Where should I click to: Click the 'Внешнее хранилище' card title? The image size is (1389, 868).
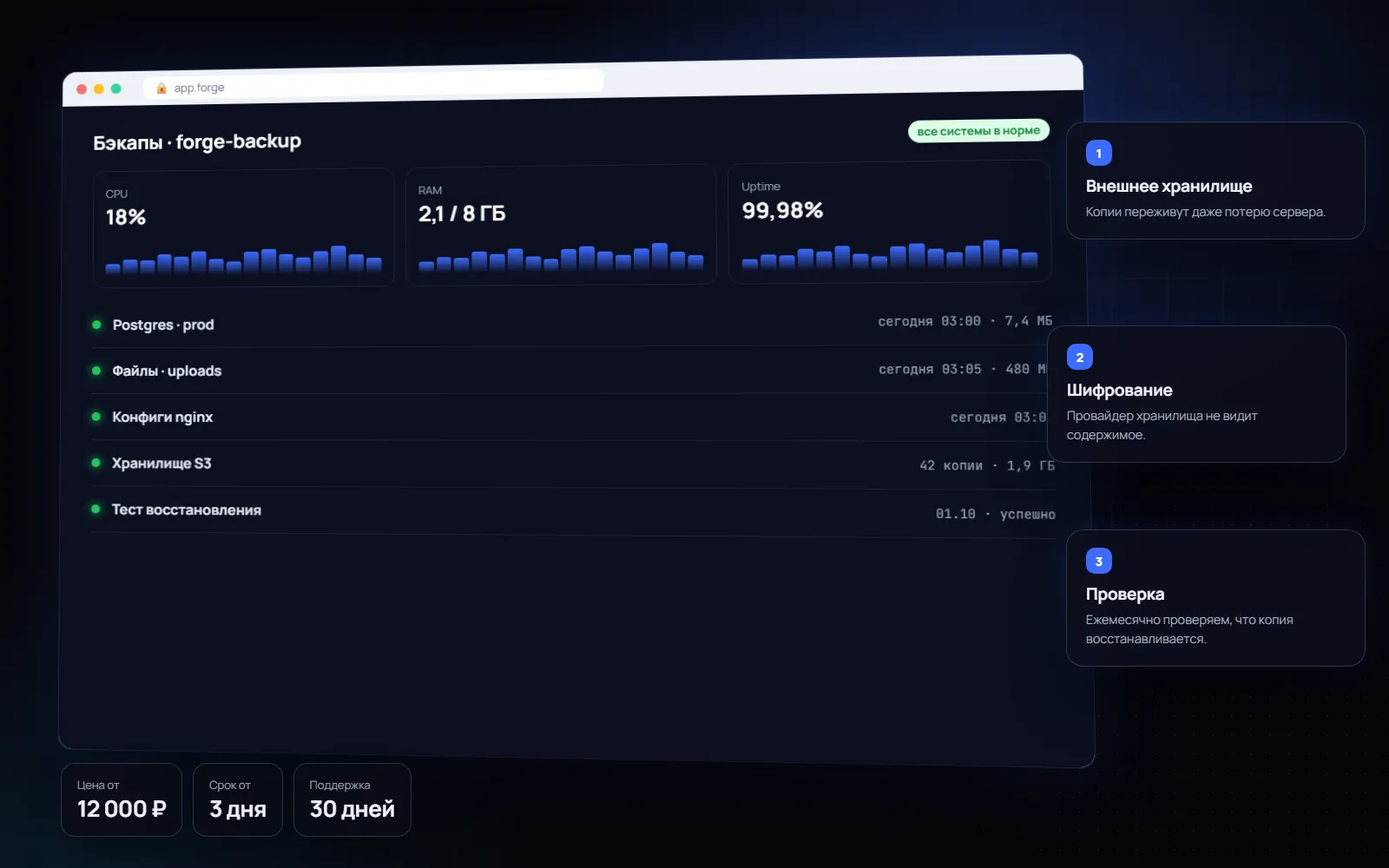pos(1168,186)
